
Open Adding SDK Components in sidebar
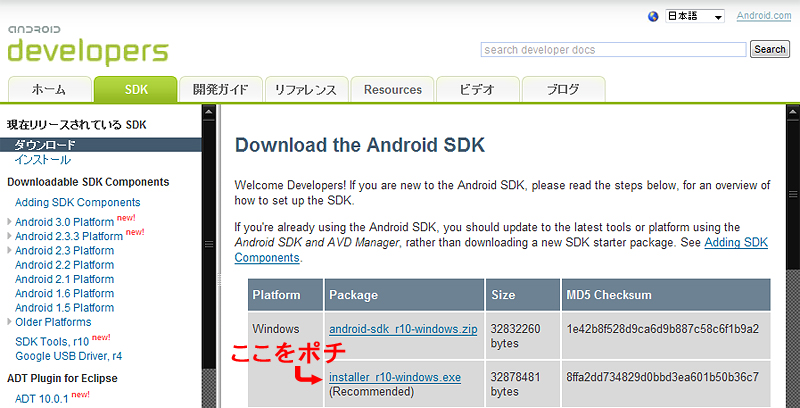(78, 202)
